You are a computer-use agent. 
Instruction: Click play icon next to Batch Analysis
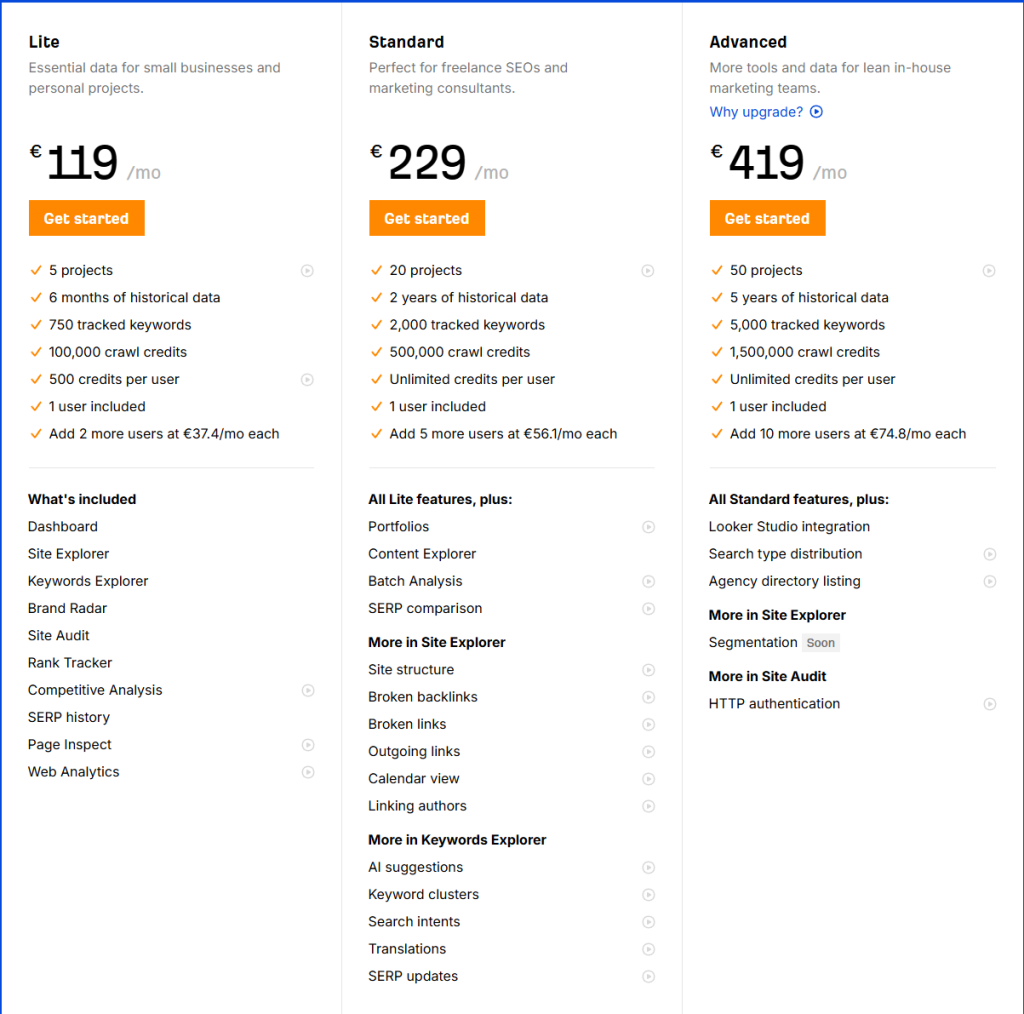(x=648, y=581)
